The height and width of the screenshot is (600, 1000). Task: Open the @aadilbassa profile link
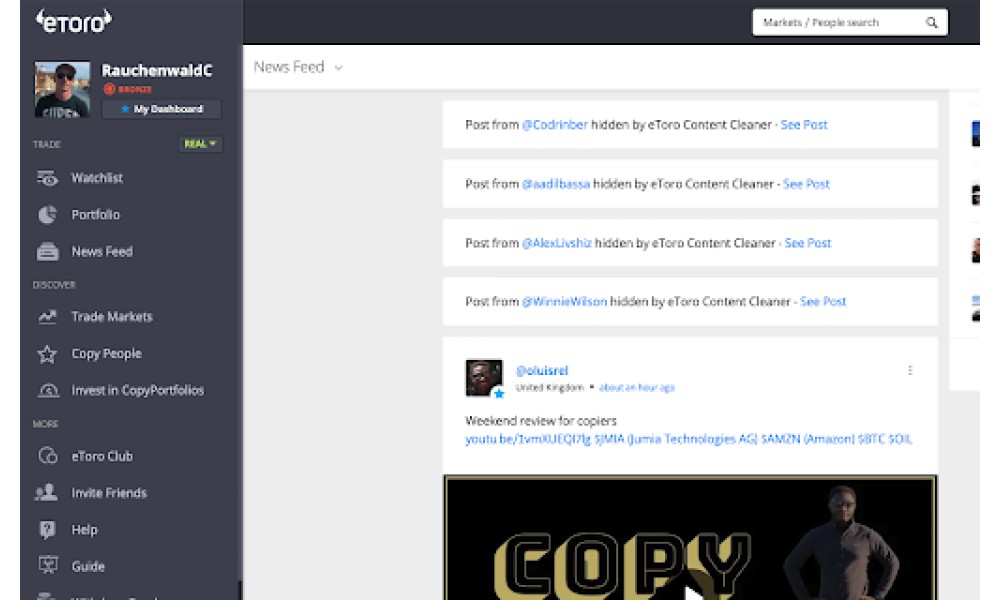pyautogui.click(x=556, y=184)
